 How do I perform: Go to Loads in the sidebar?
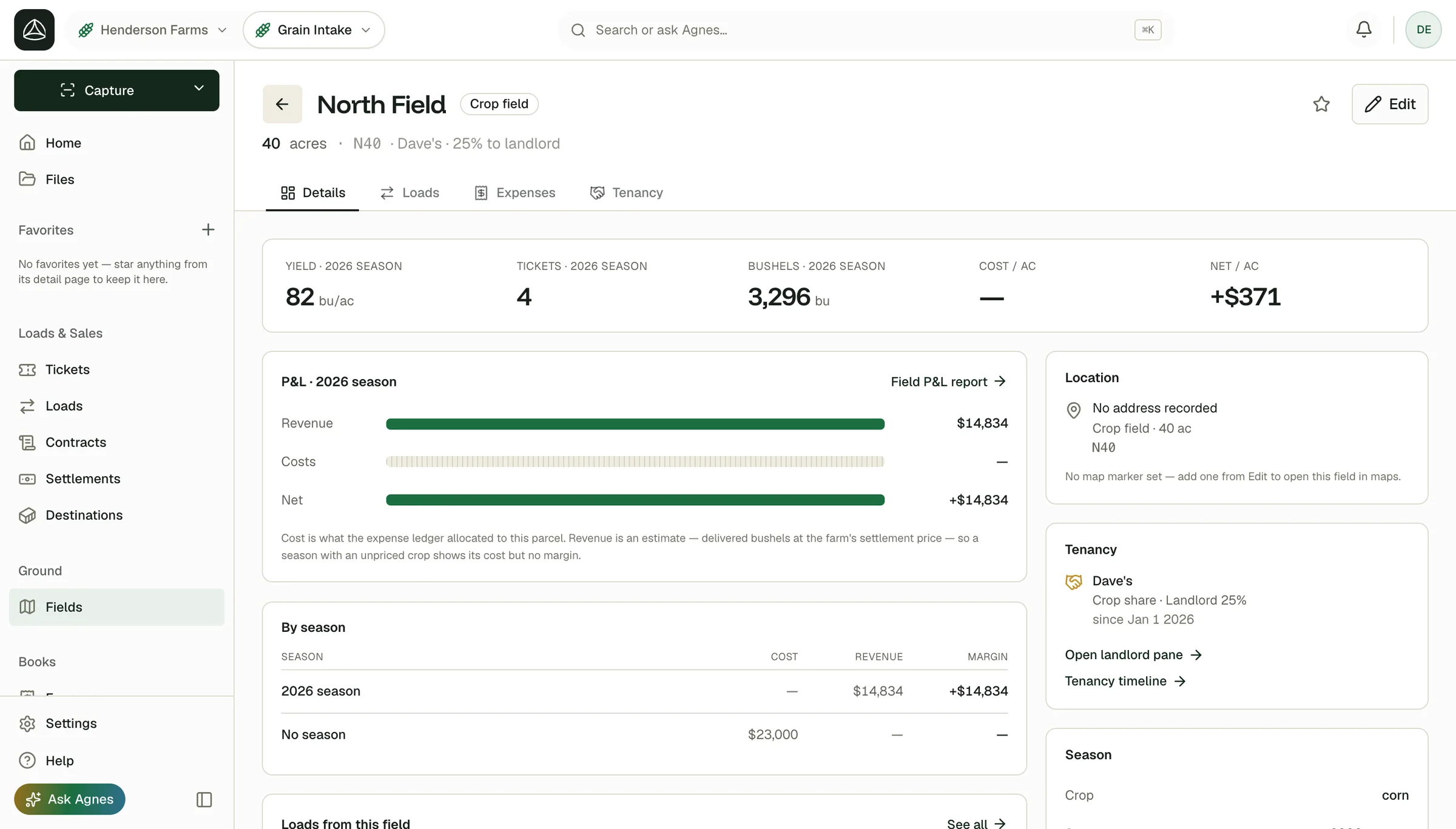[116, 406]
